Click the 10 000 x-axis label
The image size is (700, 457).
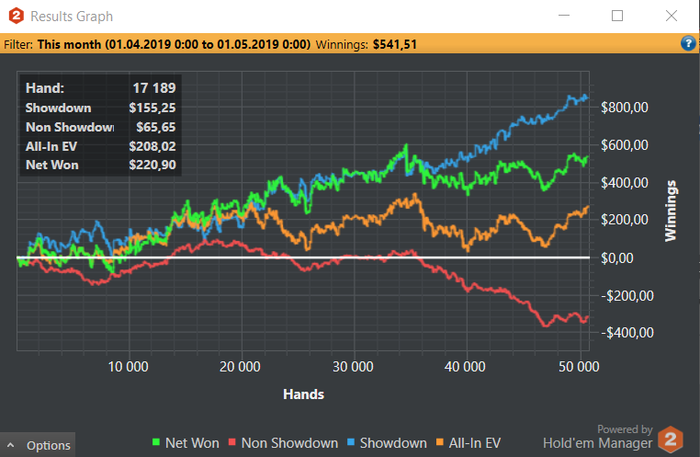[128, 367]
